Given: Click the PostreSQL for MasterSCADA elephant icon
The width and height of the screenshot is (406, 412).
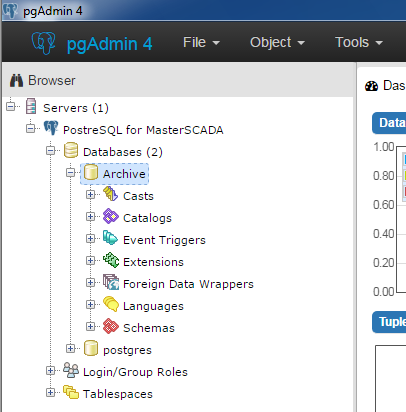Looking at the screenshot, I should click(x=51, y=128).
